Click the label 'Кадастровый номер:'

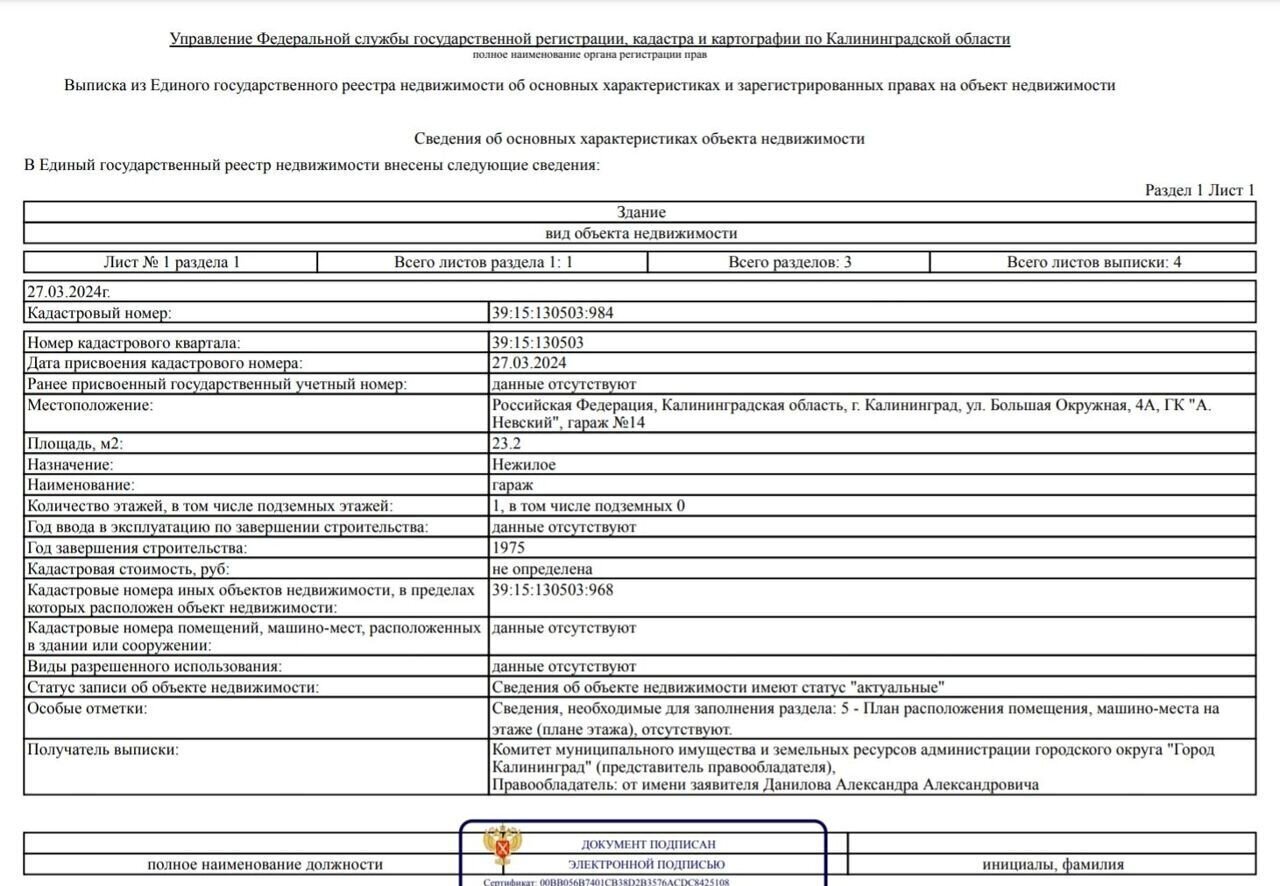99,313
